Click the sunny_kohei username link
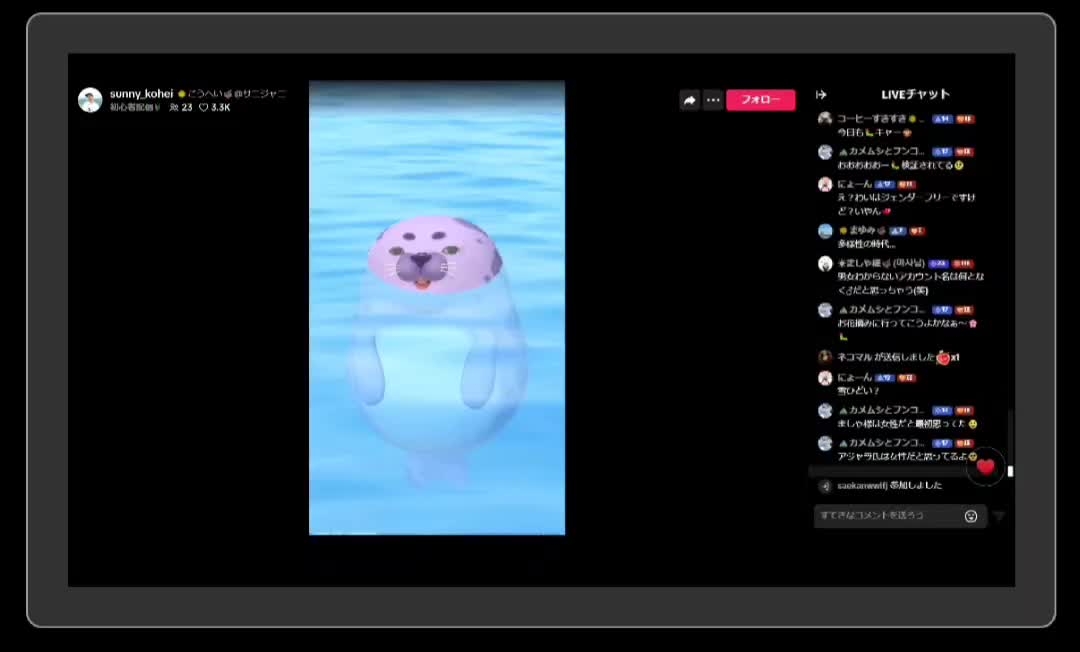The height and width of the screenshot is (652, 1080). tap(141, 94)
